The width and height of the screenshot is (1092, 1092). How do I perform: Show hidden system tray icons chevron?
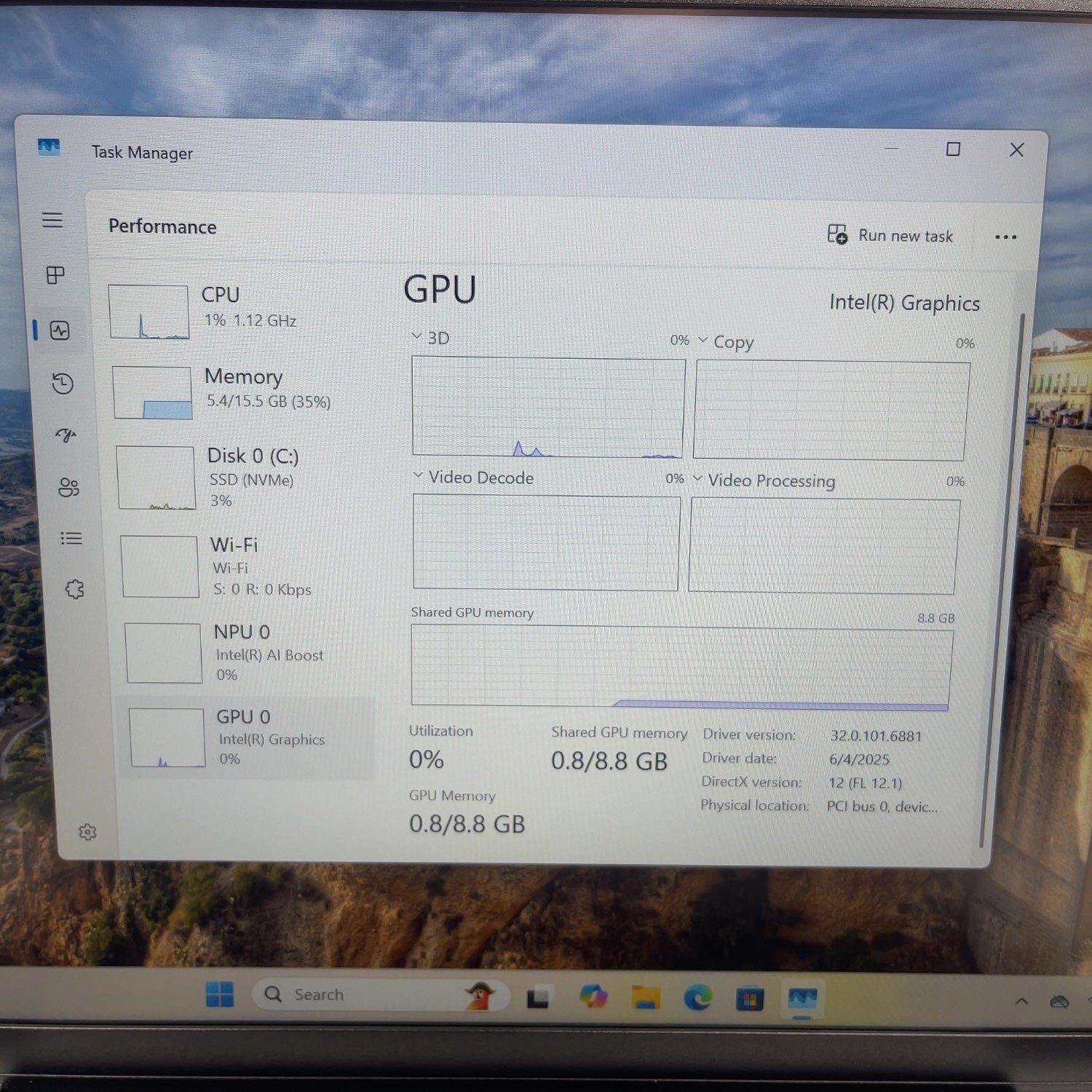[x=1021, y=1002]
